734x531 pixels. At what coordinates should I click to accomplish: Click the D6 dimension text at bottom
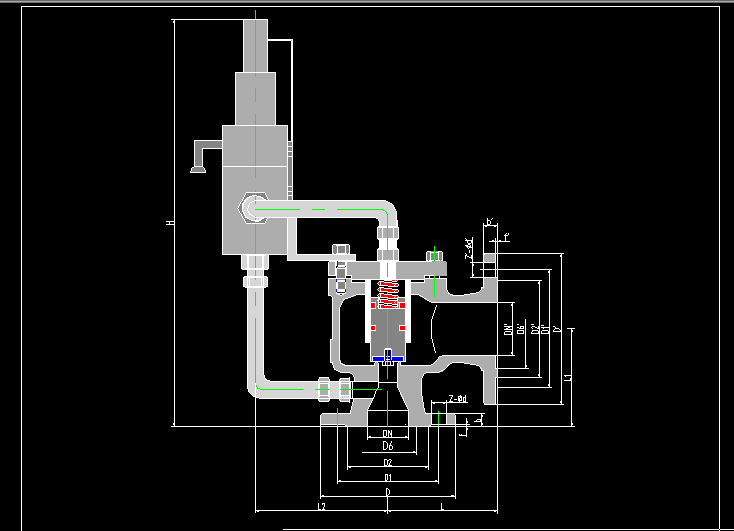click(x=388, y=447)
